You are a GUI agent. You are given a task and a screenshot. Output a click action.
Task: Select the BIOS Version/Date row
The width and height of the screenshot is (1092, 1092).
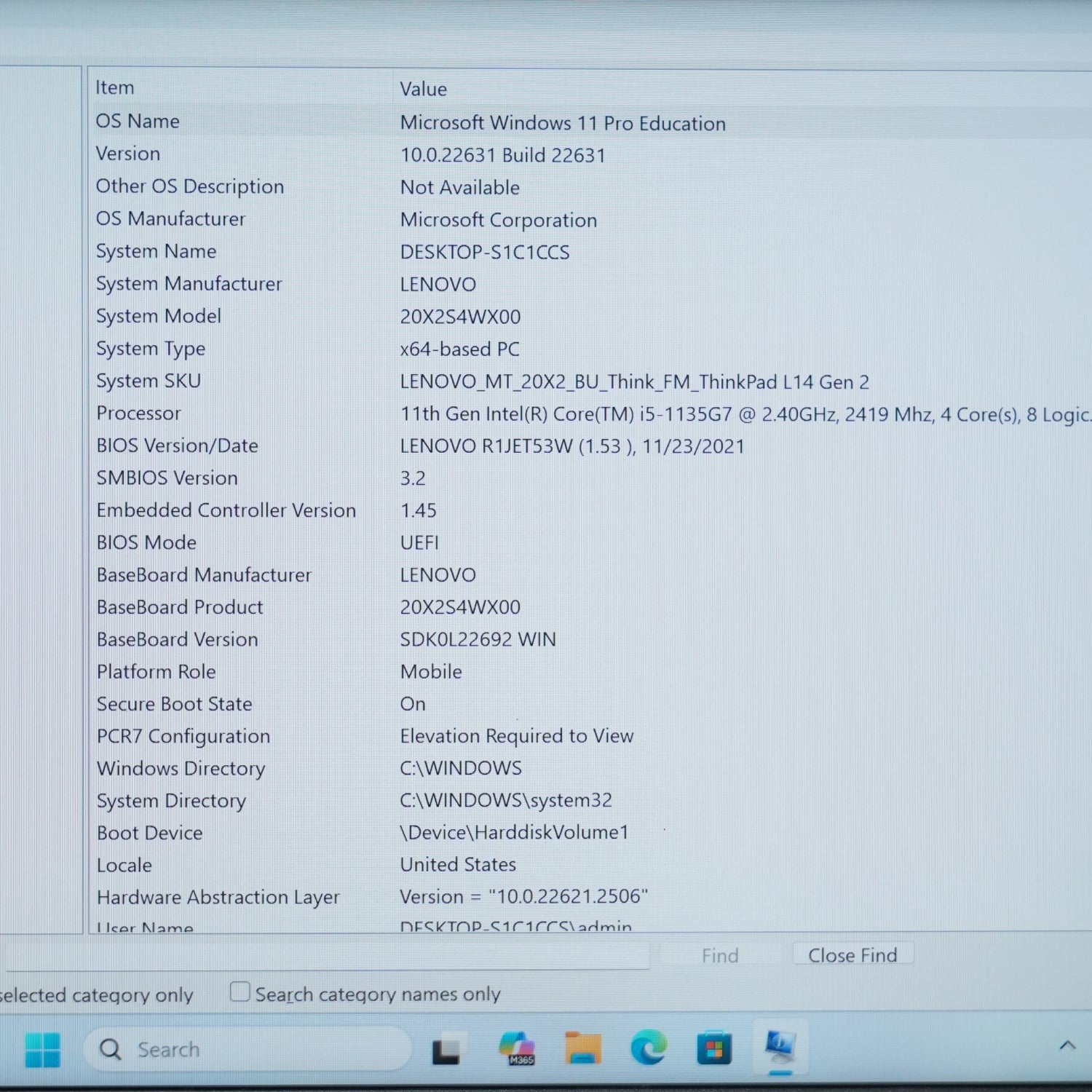[x=590, y=446]
